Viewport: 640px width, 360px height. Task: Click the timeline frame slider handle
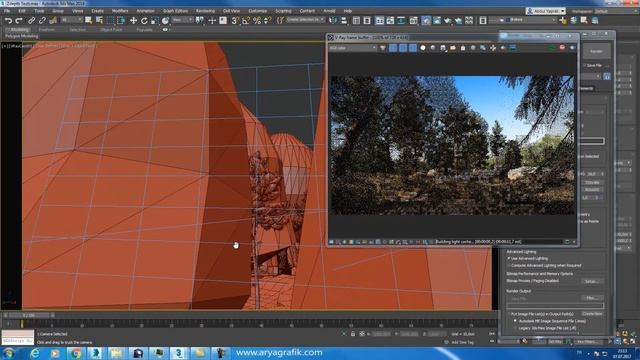[29, 315]
